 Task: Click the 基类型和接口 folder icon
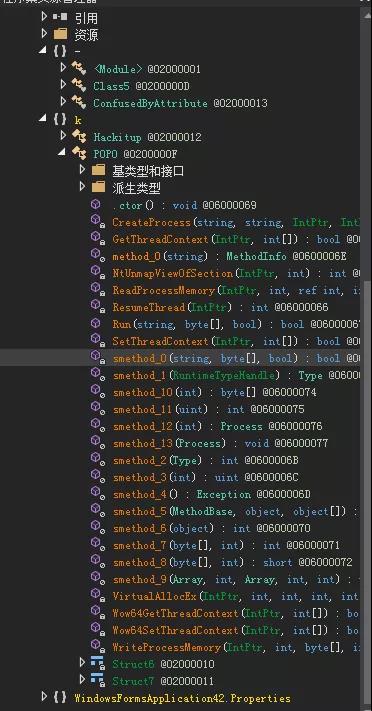[x=98, y=170]
